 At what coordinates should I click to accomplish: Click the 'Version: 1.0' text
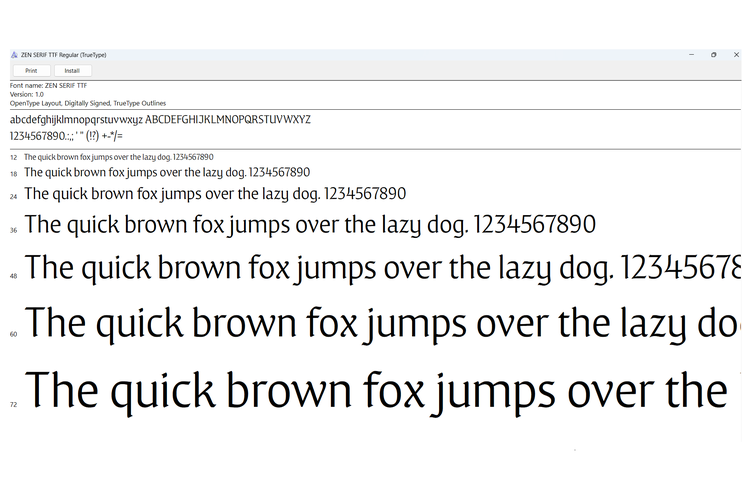[26, 94]
